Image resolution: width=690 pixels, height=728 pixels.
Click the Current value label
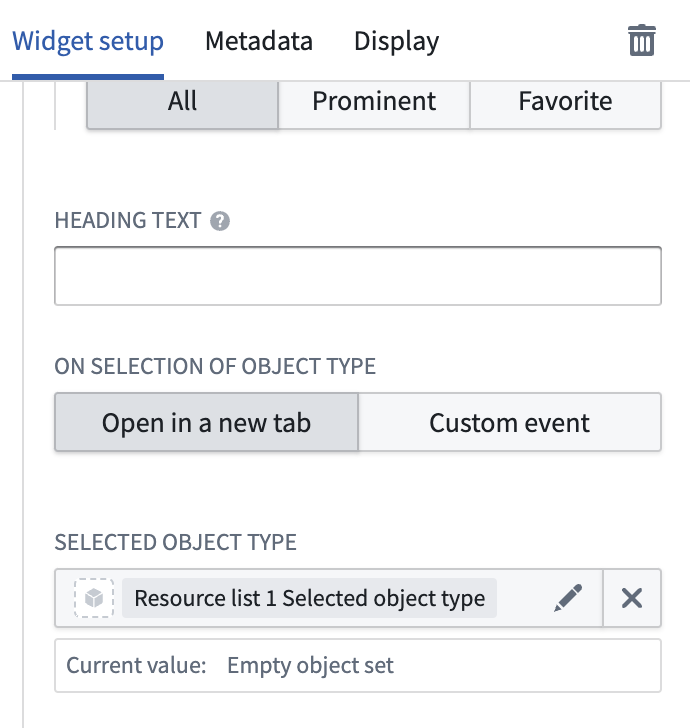point(136,665)
